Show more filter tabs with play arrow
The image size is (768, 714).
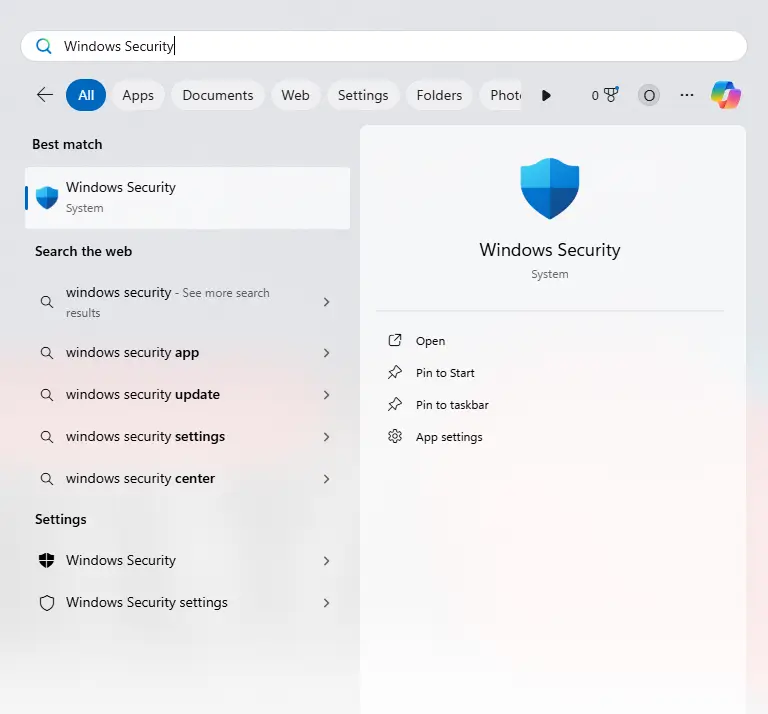pyautogui.click(x=546, y=95)
